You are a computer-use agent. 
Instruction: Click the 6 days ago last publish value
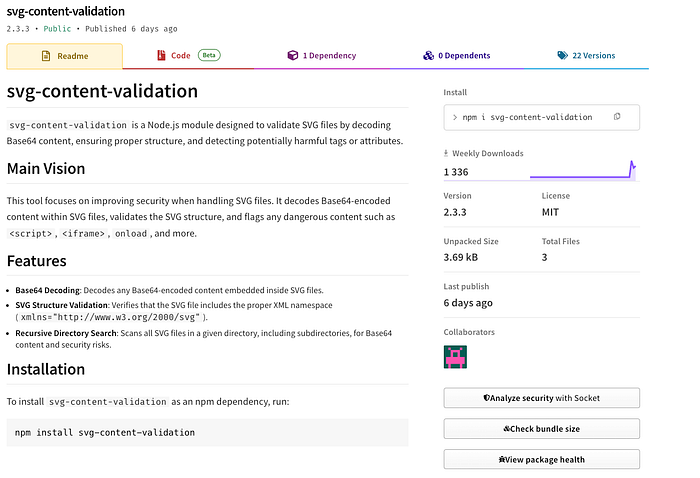click(468, 303)
